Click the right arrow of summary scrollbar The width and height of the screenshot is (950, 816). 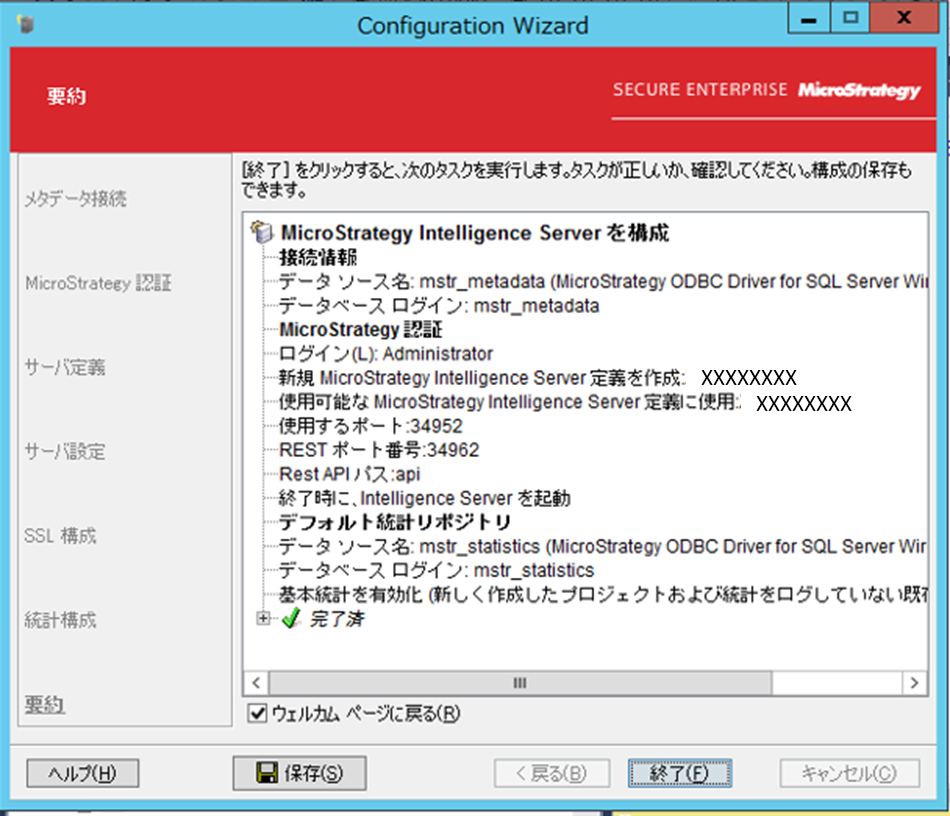(914, 683)
